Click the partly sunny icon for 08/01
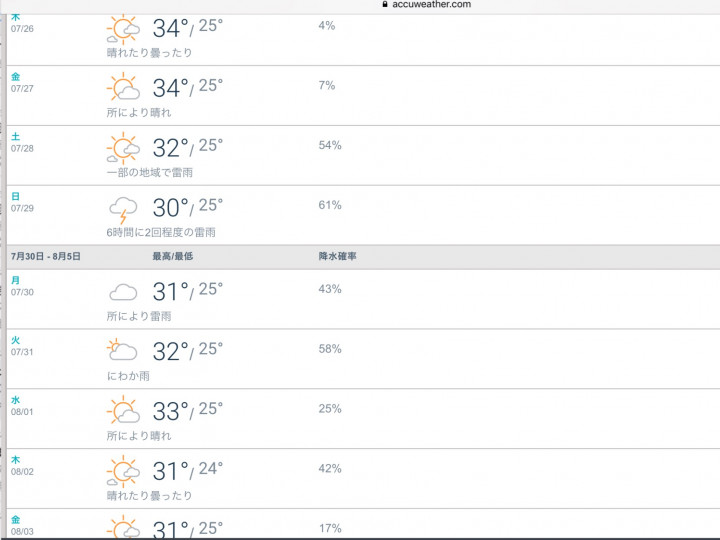The width and height of the screenshot is (720, 540). click(123, 411)
